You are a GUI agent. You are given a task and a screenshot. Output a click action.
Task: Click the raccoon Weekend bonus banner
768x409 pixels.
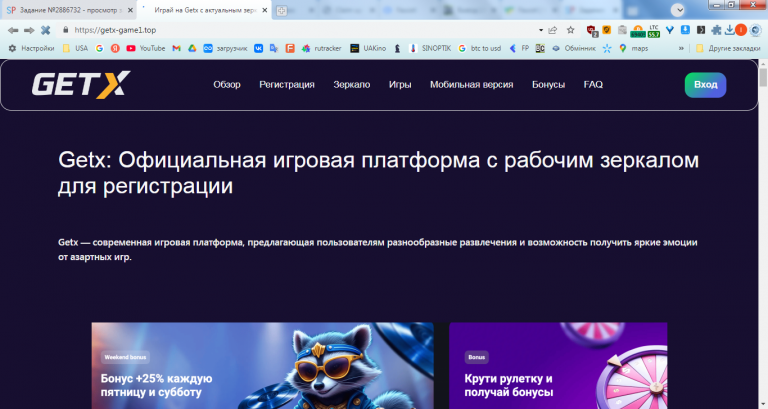click(x=263, y=365)
